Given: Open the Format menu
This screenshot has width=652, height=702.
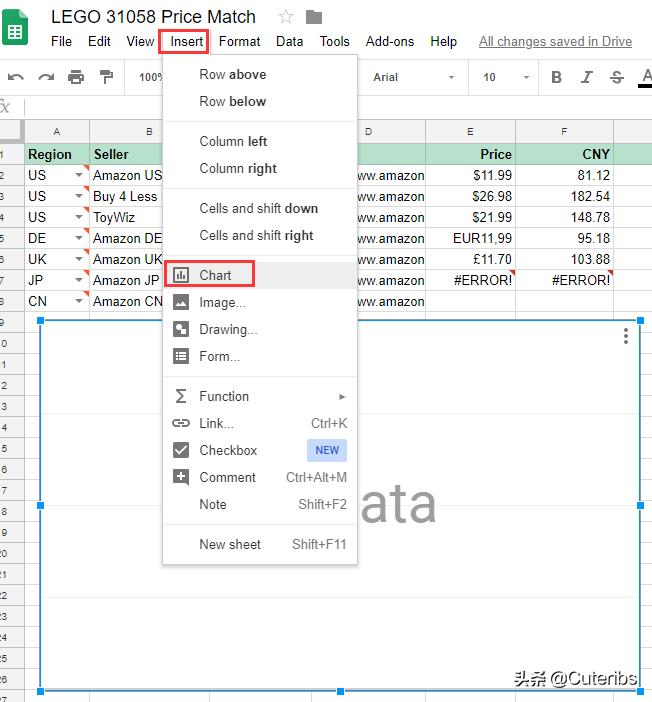Looking at the screenshot, I should click(x=239, y=42).
